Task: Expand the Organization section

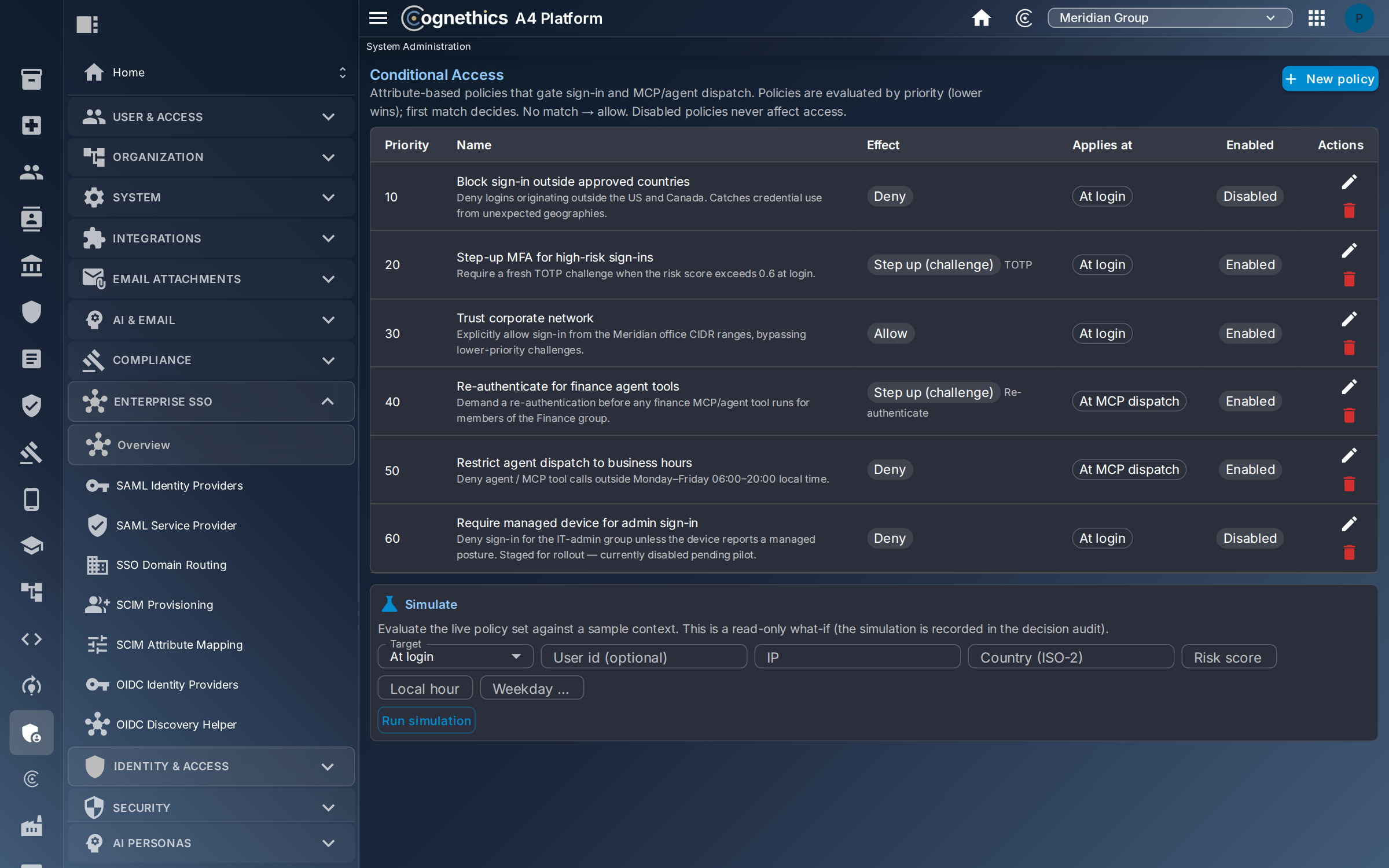Action: (x=211, y=157)
